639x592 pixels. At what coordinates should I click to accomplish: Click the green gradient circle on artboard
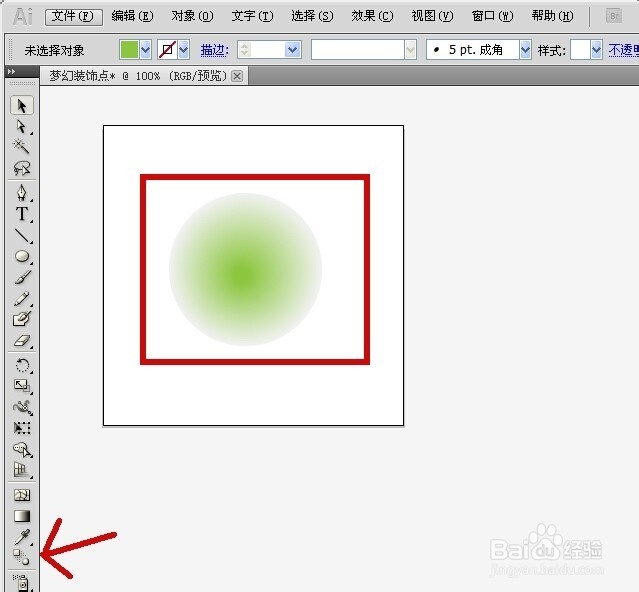pos(245,269)
